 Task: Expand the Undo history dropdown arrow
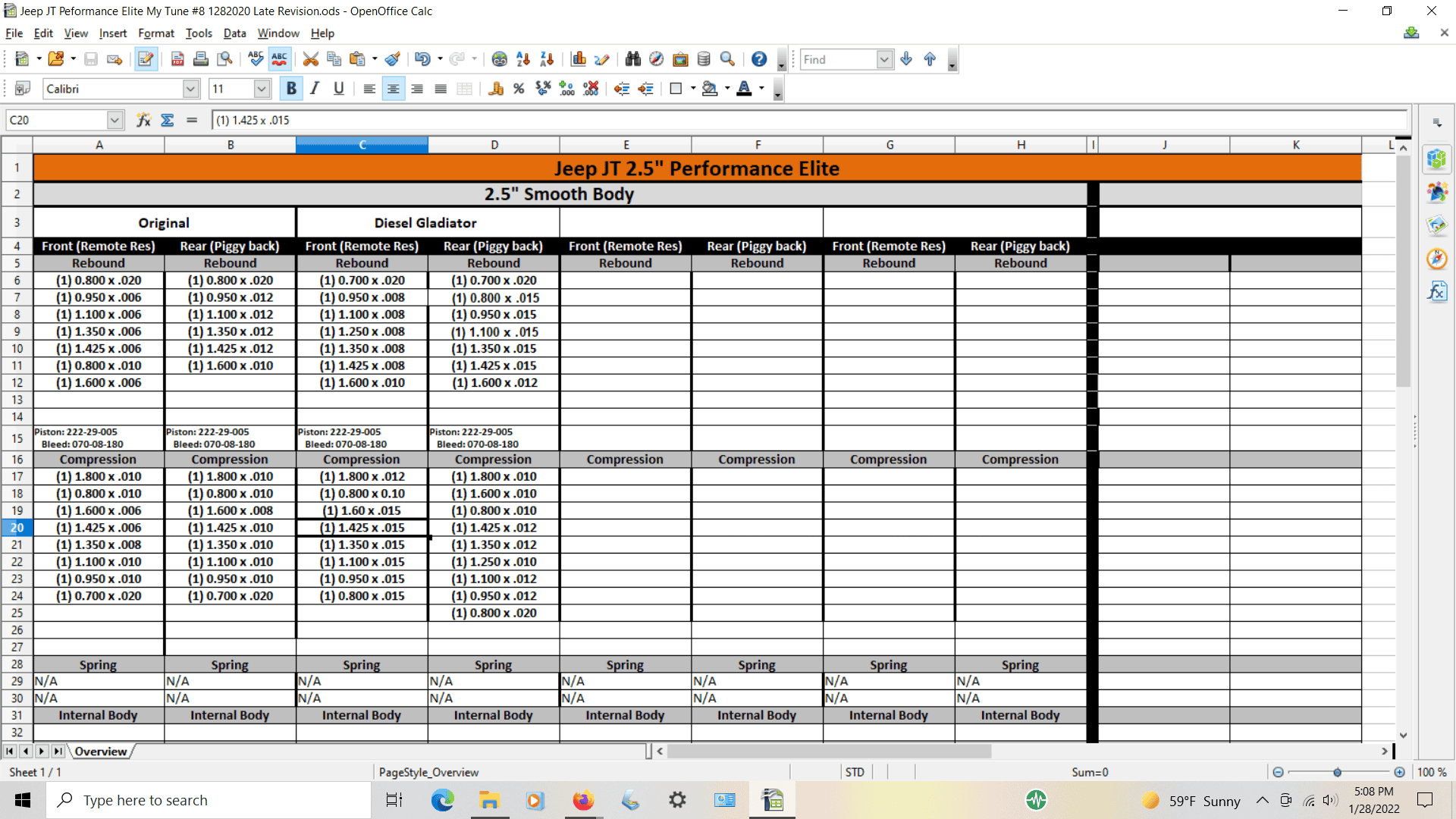440,59
